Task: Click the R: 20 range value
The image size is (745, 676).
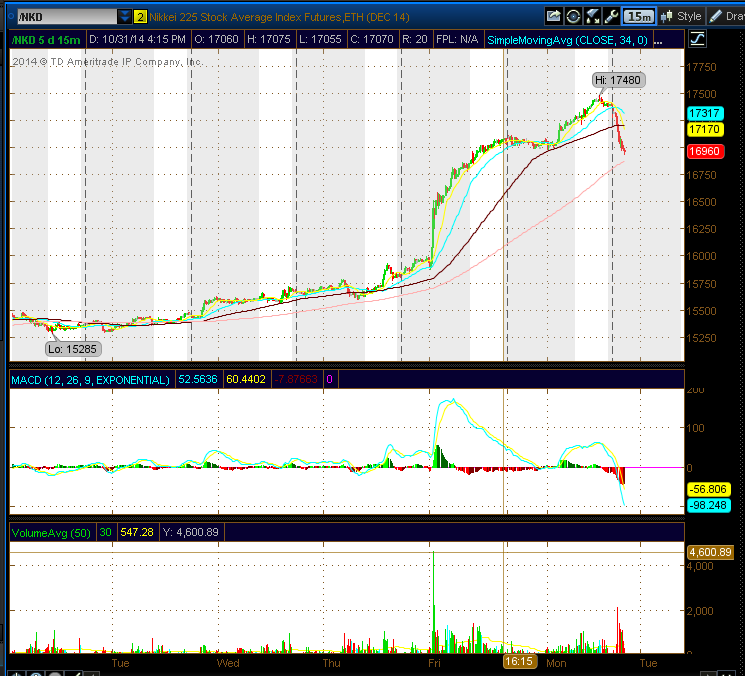Action: pos(415,39)
